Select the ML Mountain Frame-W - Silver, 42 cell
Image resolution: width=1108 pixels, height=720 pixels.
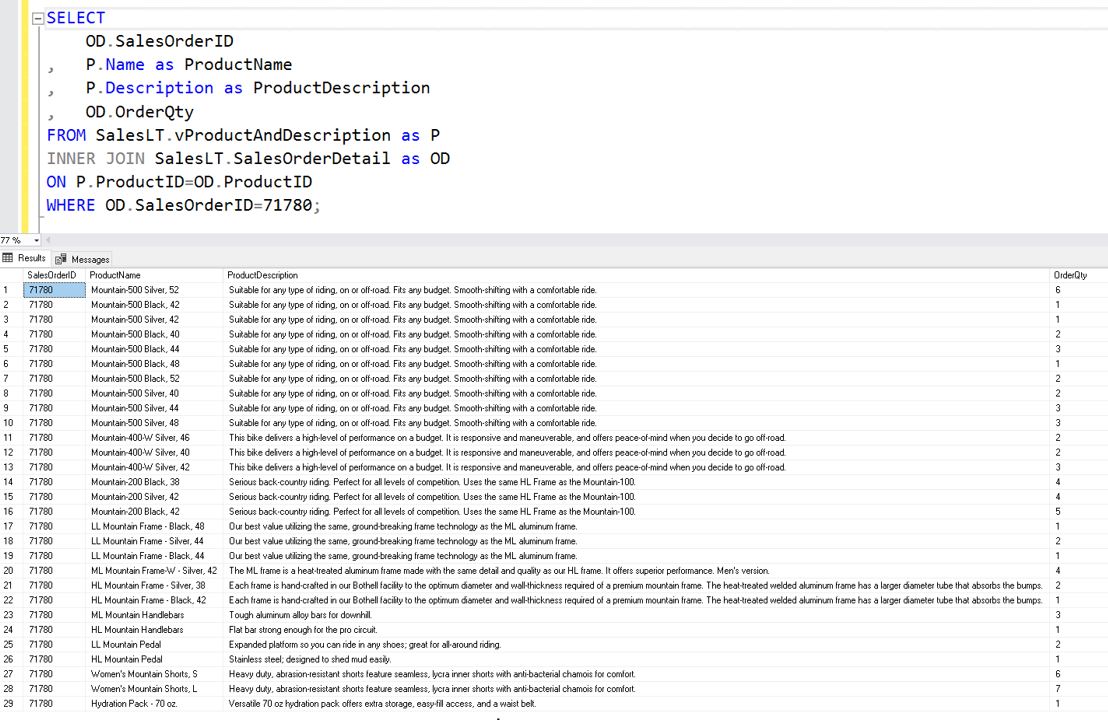[x=153, y=571]
